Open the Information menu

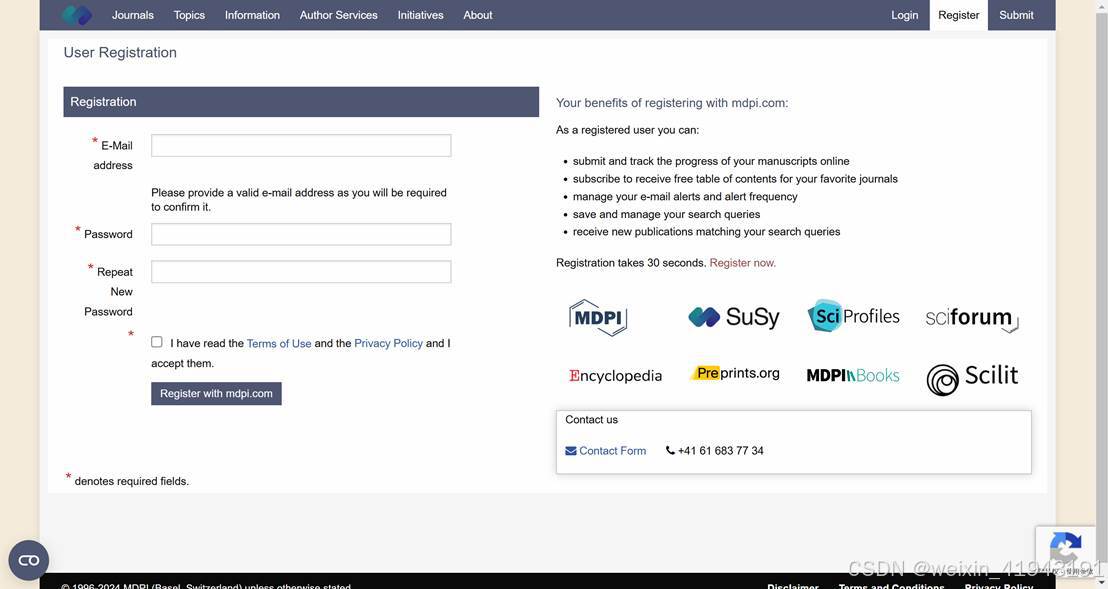click(252, 15)
